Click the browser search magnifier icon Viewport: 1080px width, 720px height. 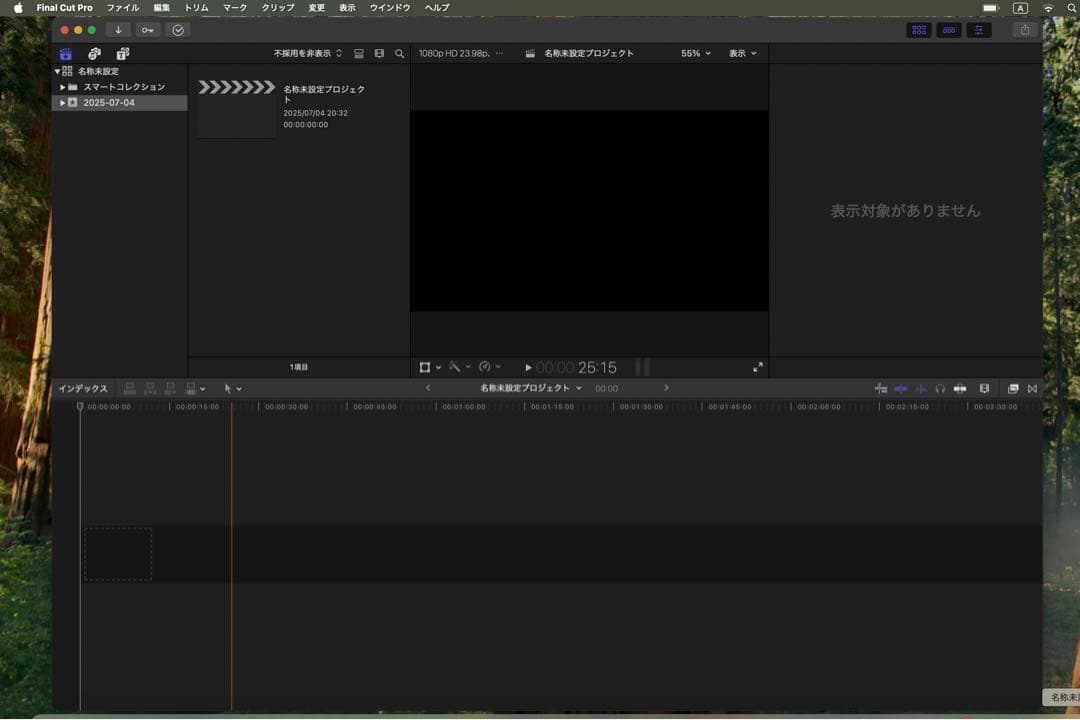tap(399, 54)
